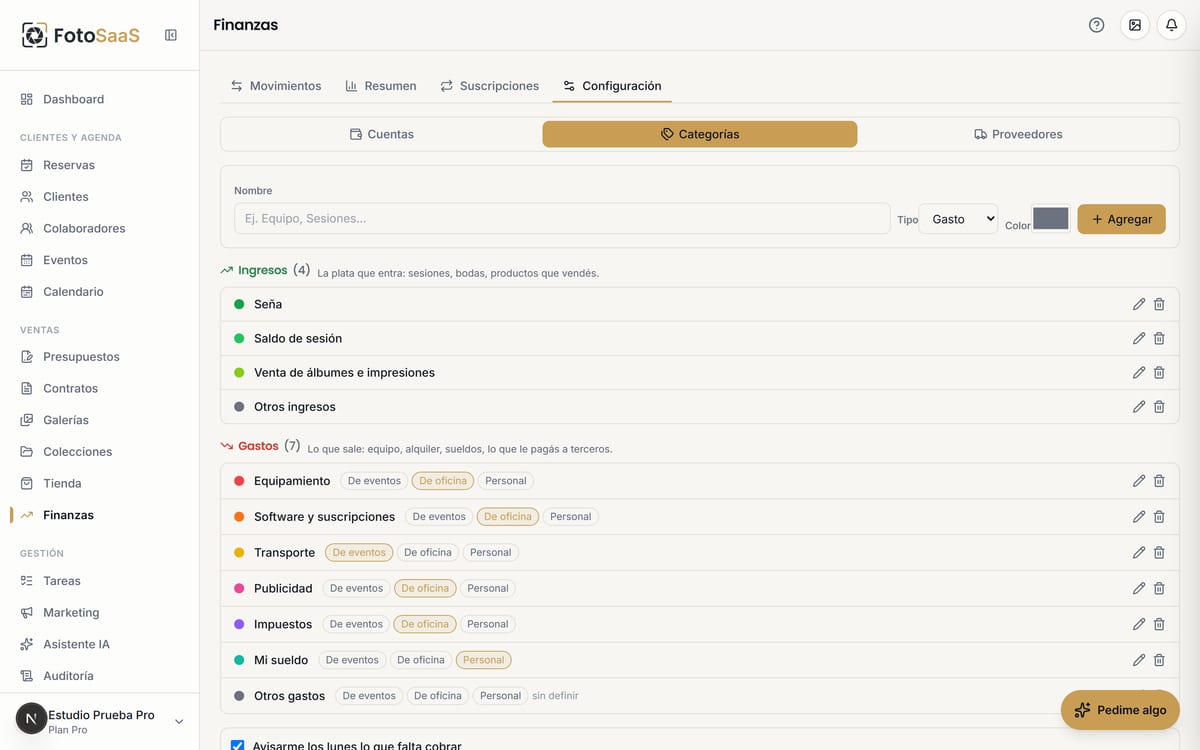Edit the Saldo de sesión category
This screenshot has width=1200, height=750.
click(1139, 338)
